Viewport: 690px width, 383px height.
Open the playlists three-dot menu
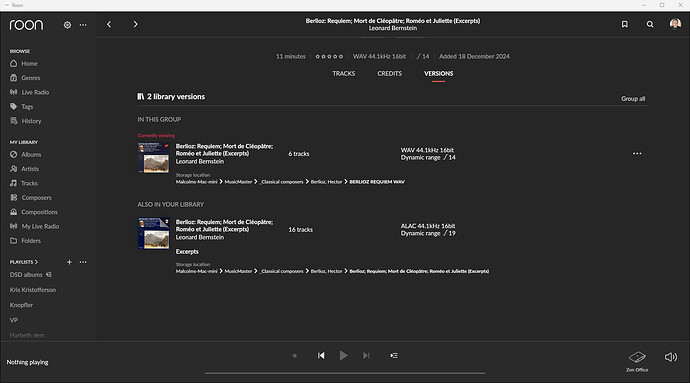tap(83, 262)
